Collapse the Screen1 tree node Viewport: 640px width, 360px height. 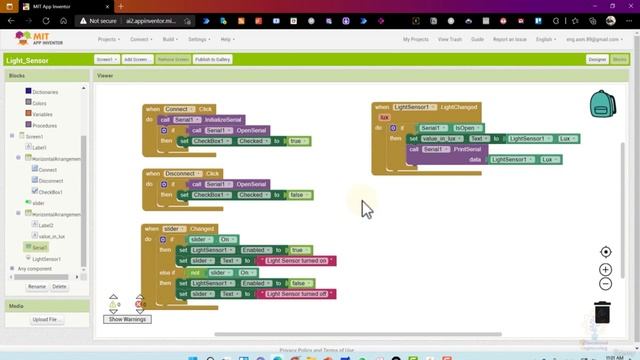(x=12, y=136)
